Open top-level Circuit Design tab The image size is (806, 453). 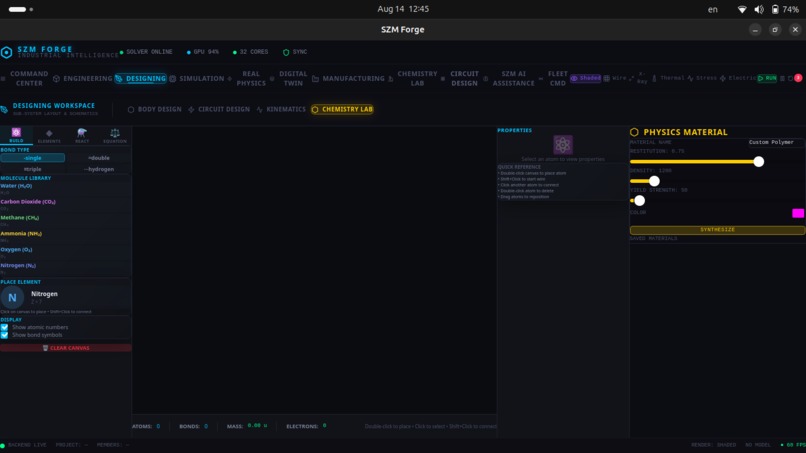(461, 78)
